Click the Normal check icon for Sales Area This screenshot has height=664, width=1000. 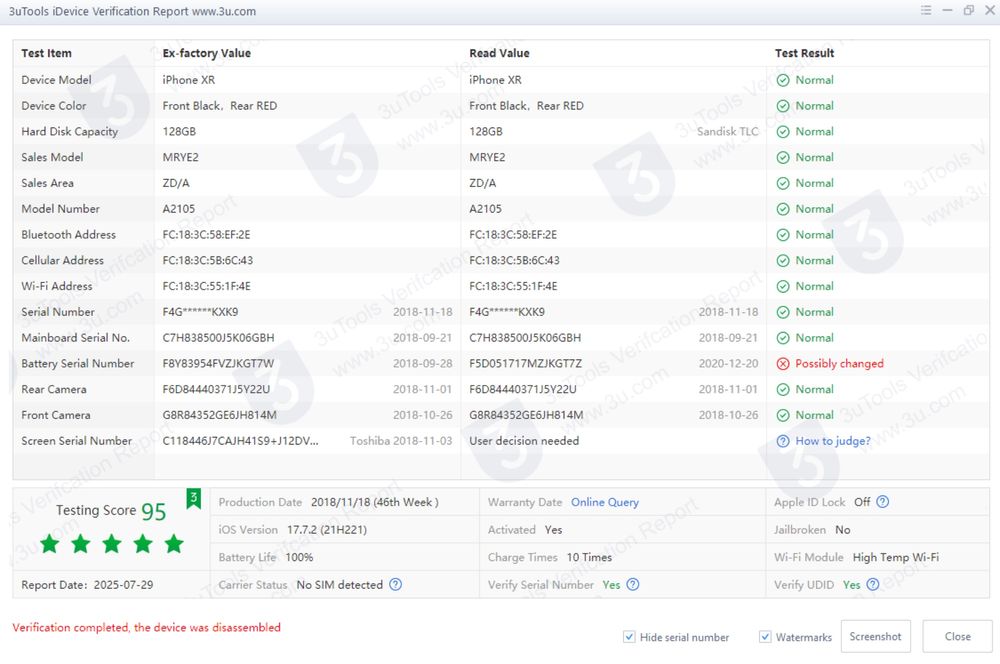[x=783, y=184]
